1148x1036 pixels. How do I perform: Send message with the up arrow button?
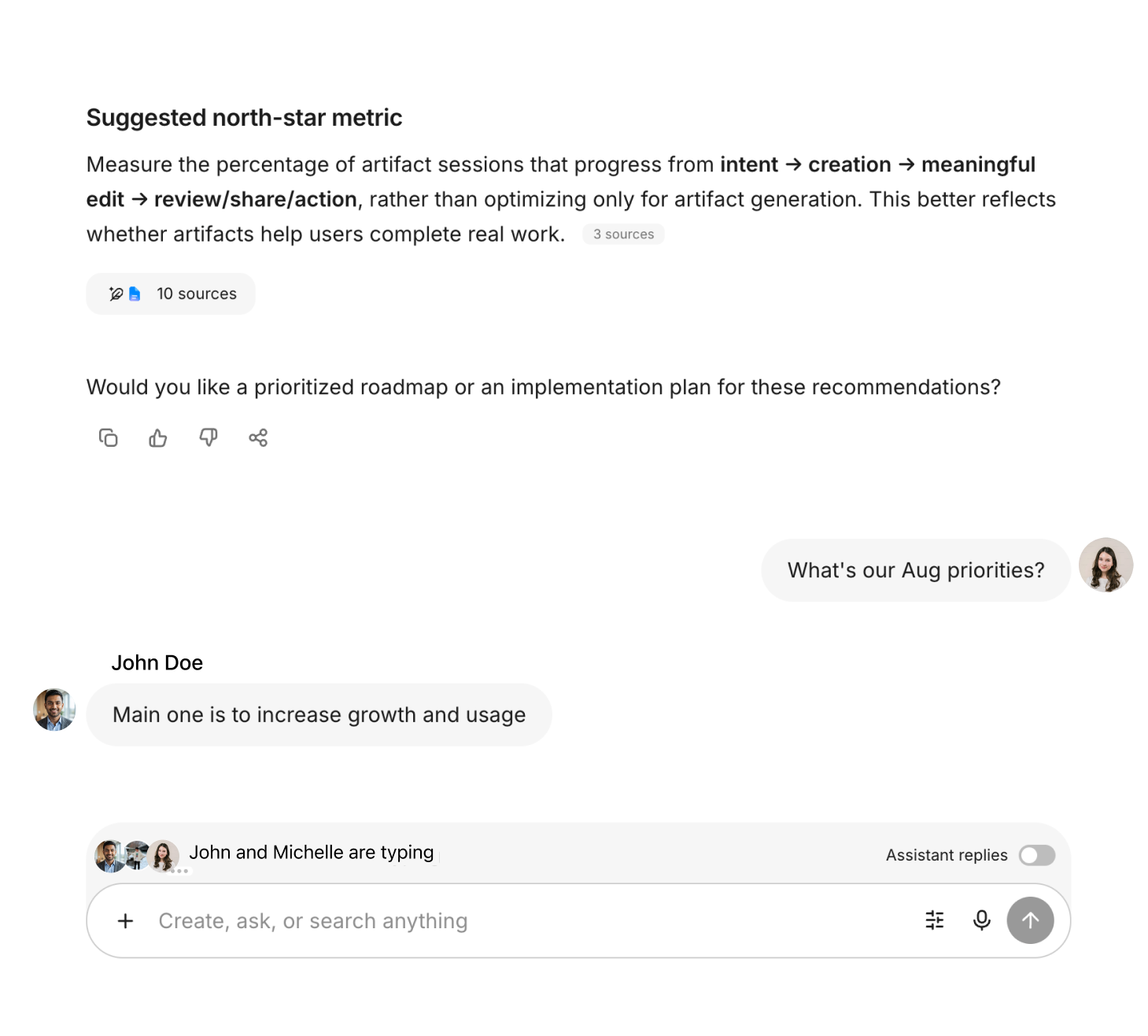pyautogui.click(x=1030, y=920)
